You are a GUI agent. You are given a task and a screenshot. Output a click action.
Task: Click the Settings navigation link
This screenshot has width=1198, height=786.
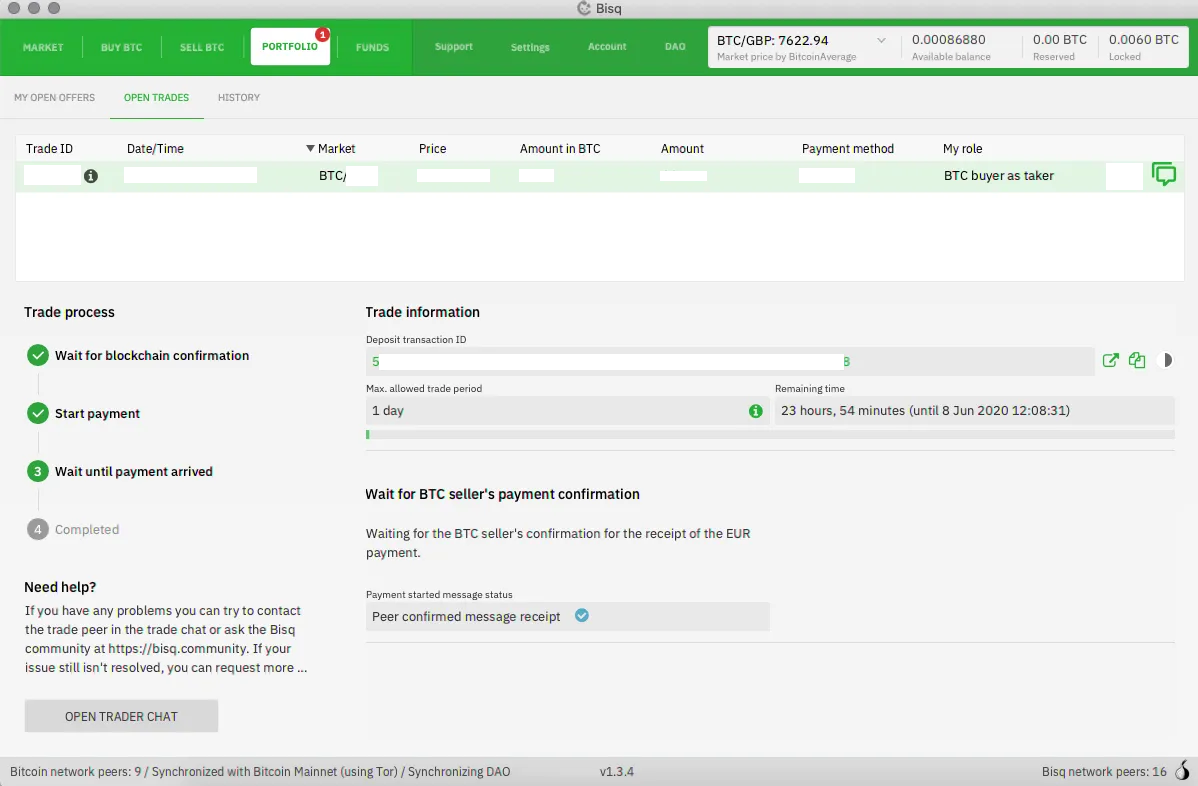click(x=530, y=47)
